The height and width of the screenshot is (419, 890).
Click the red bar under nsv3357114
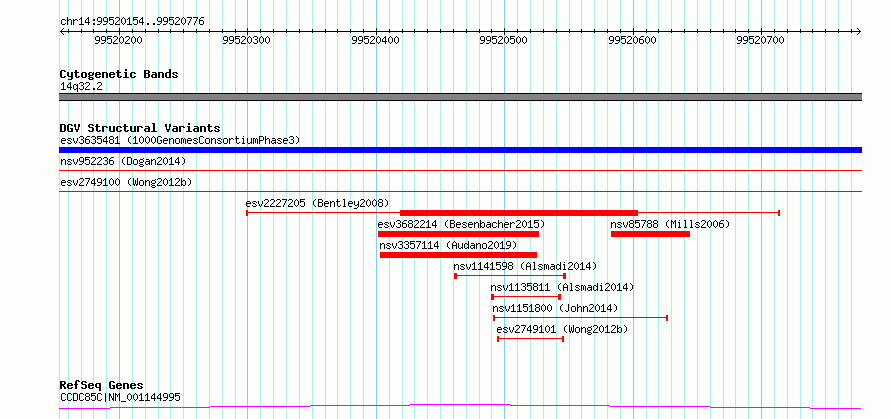458,255
